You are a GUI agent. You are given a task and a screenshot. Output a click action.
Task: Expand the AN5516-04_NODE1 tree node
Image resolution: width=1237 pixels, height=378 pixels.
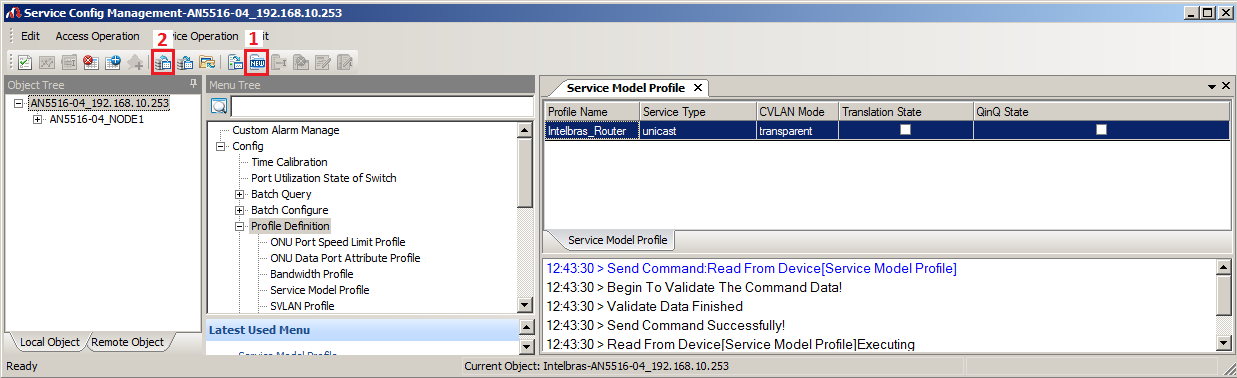click(38, 119)
